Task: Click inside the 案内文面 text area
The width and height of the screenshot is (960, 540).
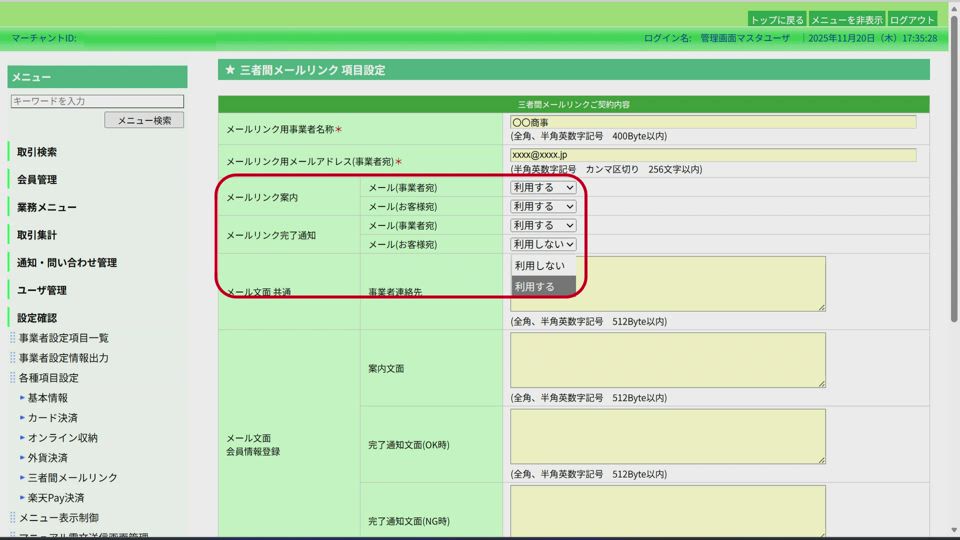Action: point(667,360)
